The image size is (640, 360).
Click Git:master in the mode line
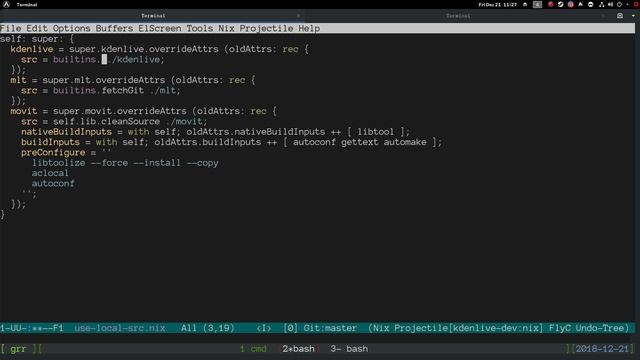tap(330, 328)
